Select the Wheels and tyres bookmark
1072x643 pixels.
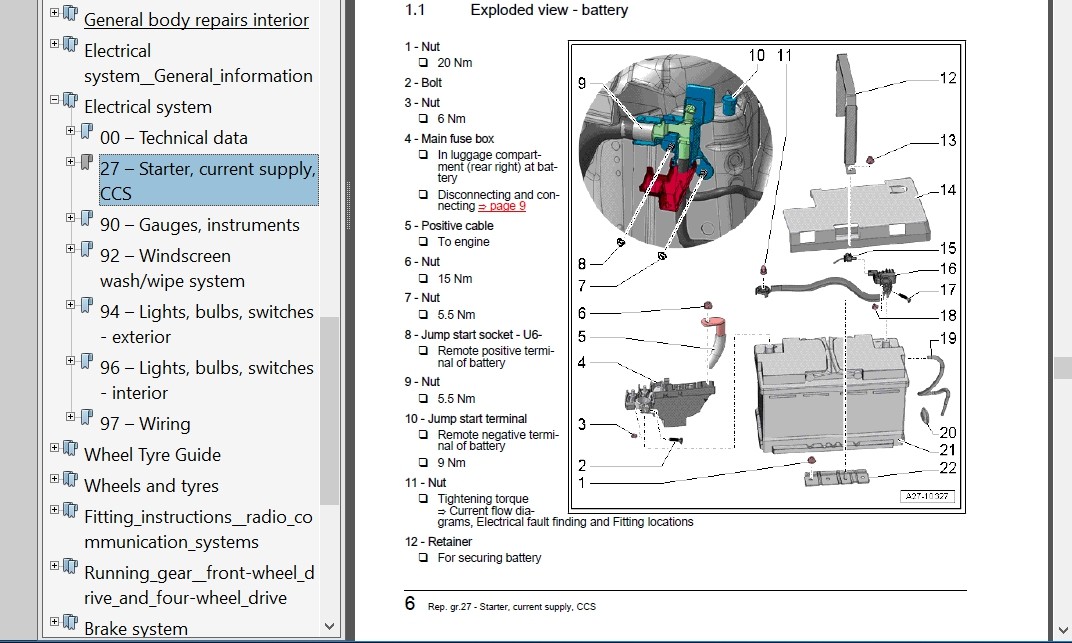tap(151, 486)
